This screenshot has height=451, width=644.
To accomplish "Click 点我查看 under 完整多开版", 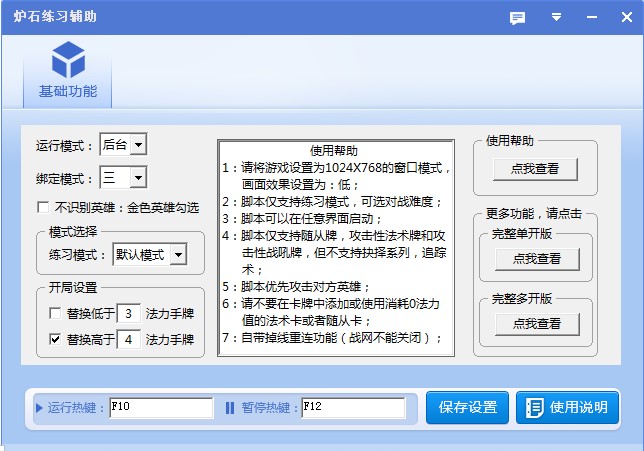I will tap(537, 324).
